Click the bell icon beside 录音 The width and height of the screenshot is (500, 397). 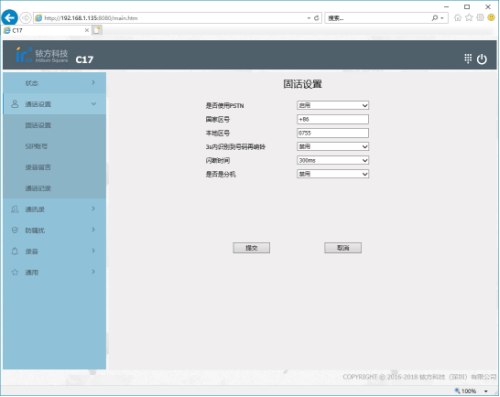[x=15, y=251]
